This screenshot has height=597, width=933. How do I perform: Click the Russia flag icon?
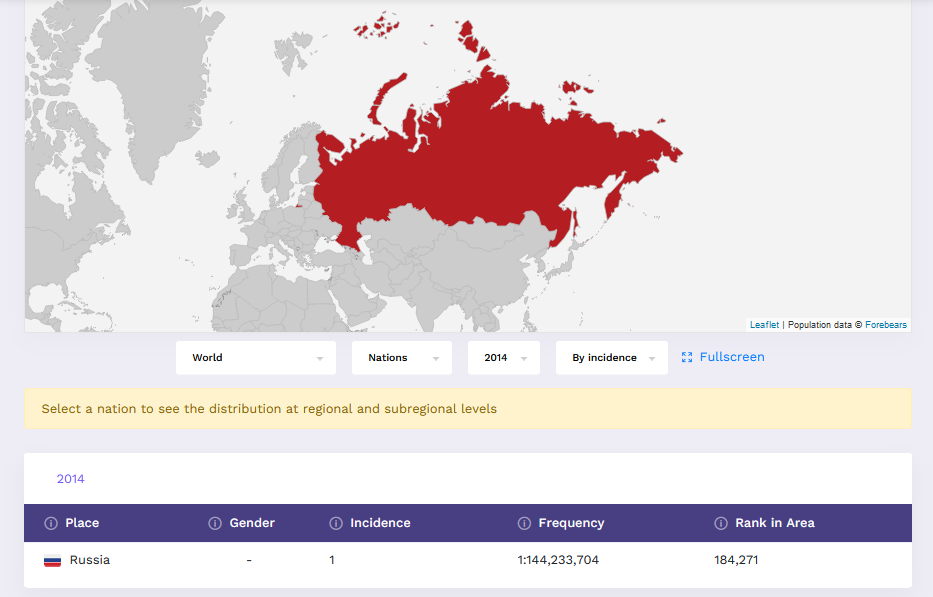(52, 561)
